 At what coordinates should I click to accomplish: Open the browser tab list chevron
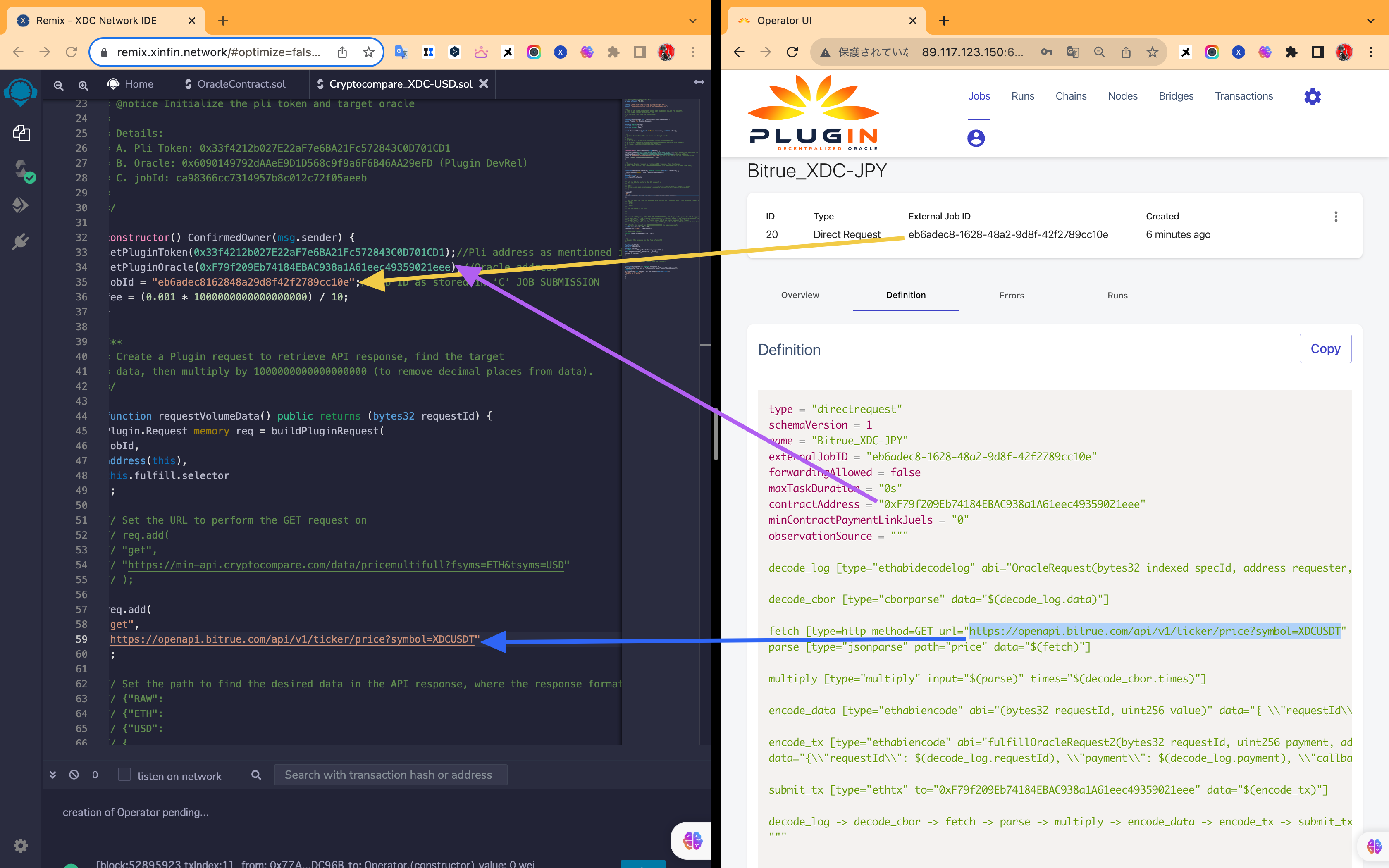pos(1371,20)
